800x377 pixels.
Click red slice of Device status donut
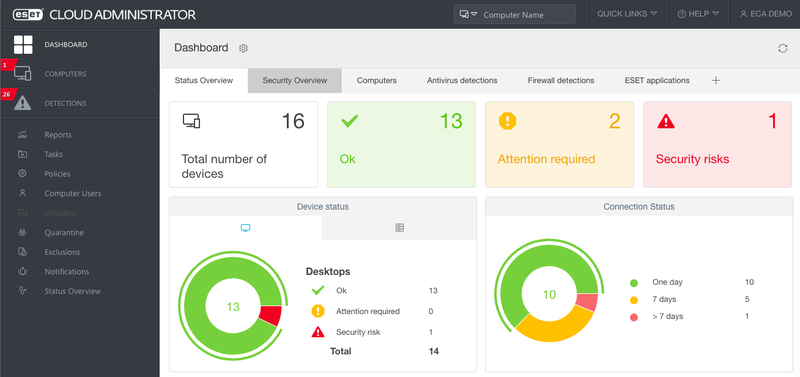[x=271, y=316]
